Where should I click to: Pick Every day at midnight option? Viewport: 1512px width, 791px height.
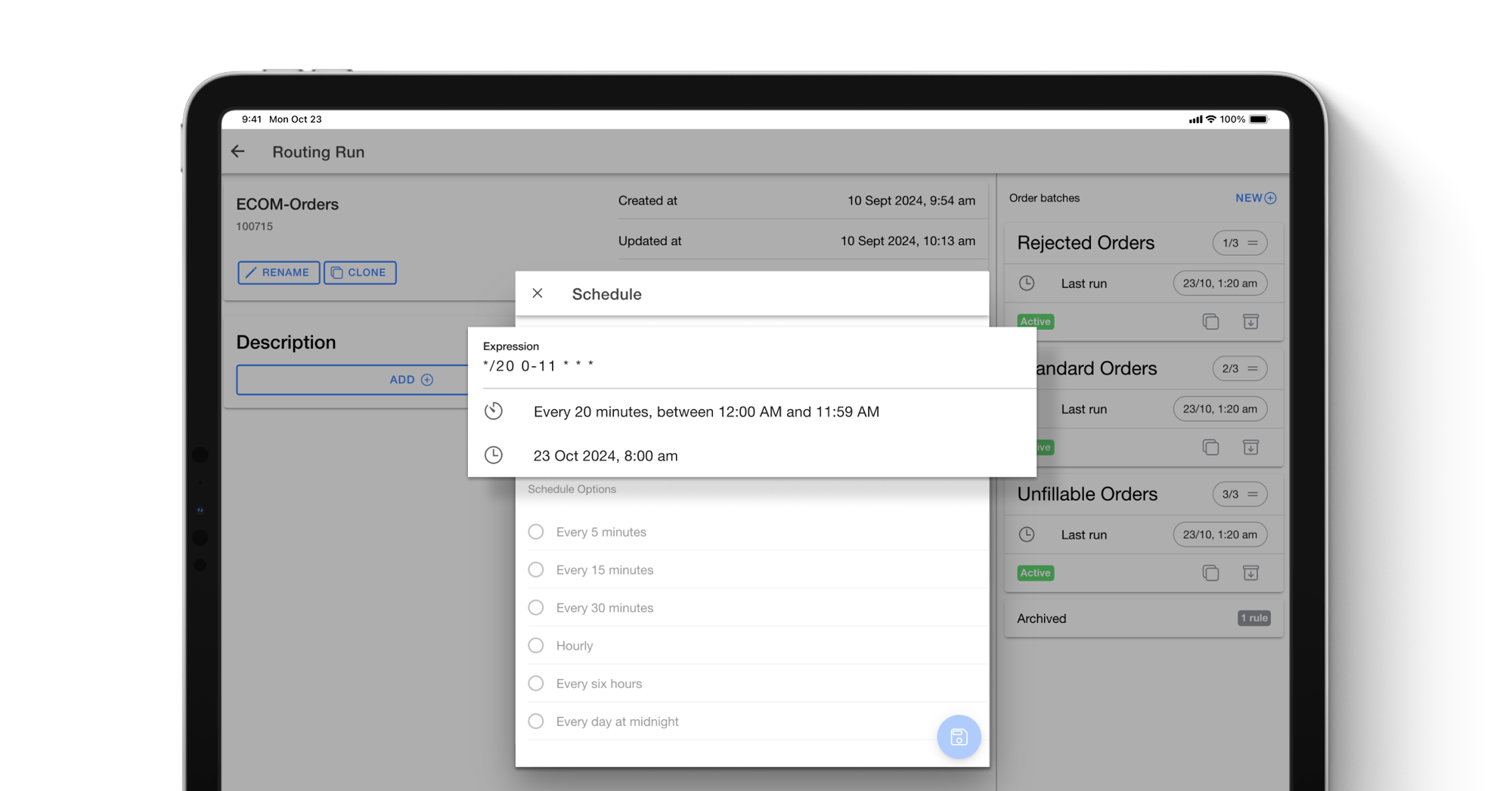pyautogui.click(x=536, y=721)
